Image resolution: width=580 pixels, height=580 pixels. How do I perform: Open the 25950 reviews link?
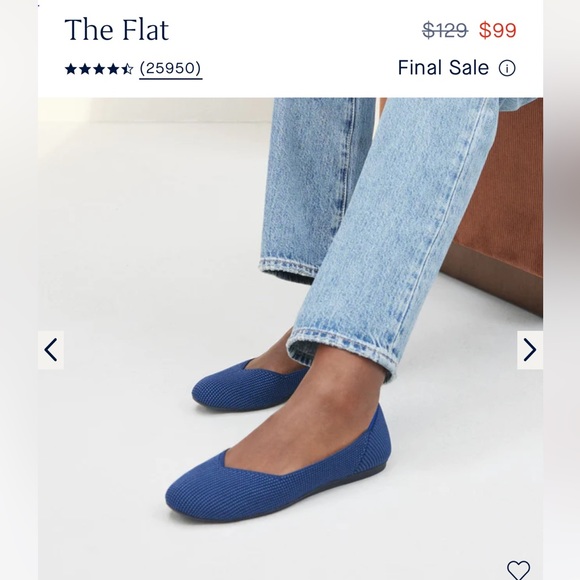(171, 69)
